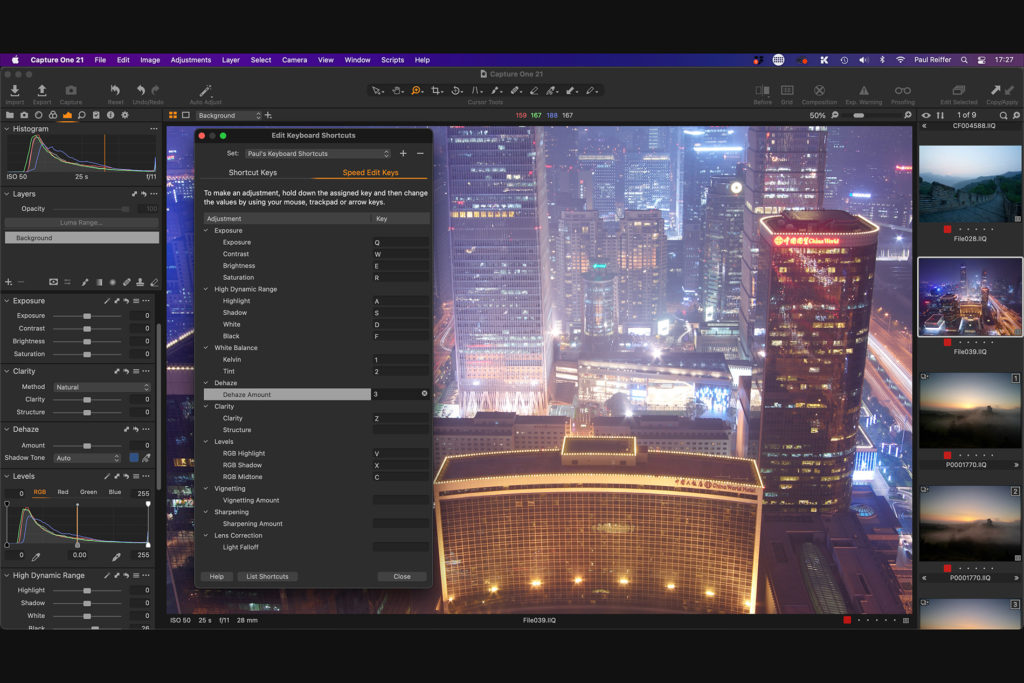Image resolution: width=1024 pixels, height=683 pixels.
Task: Toggle browser visibility eye icon
Action: (x=926, y=115)
